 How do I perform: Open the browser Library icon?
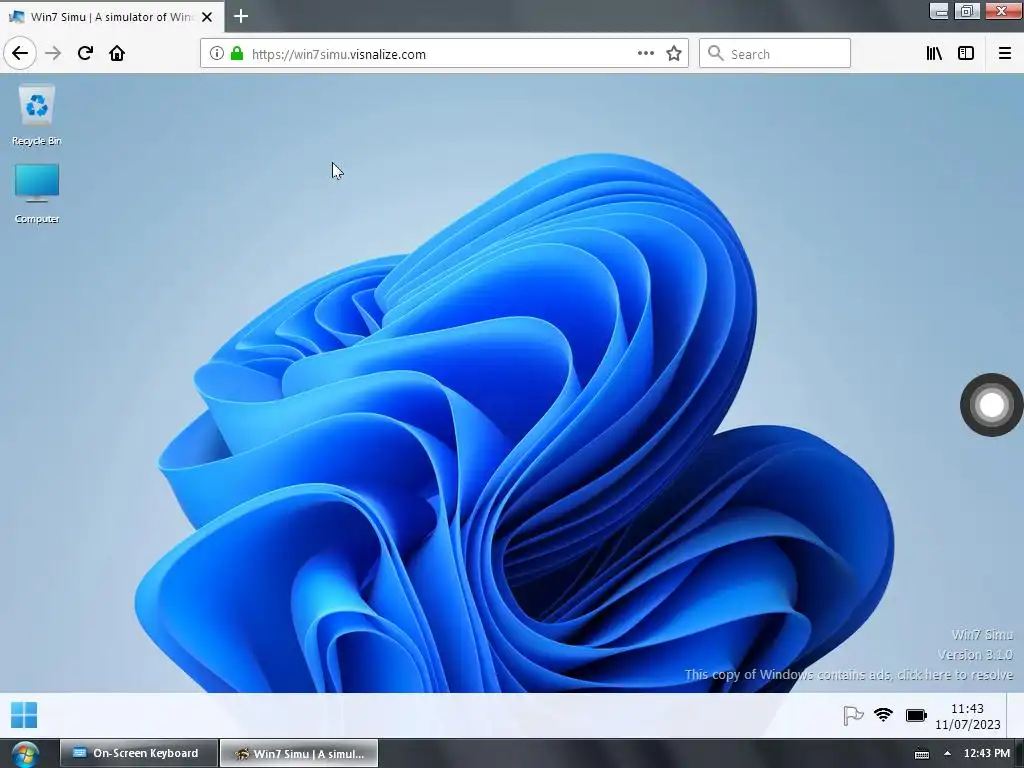point(934,54)
